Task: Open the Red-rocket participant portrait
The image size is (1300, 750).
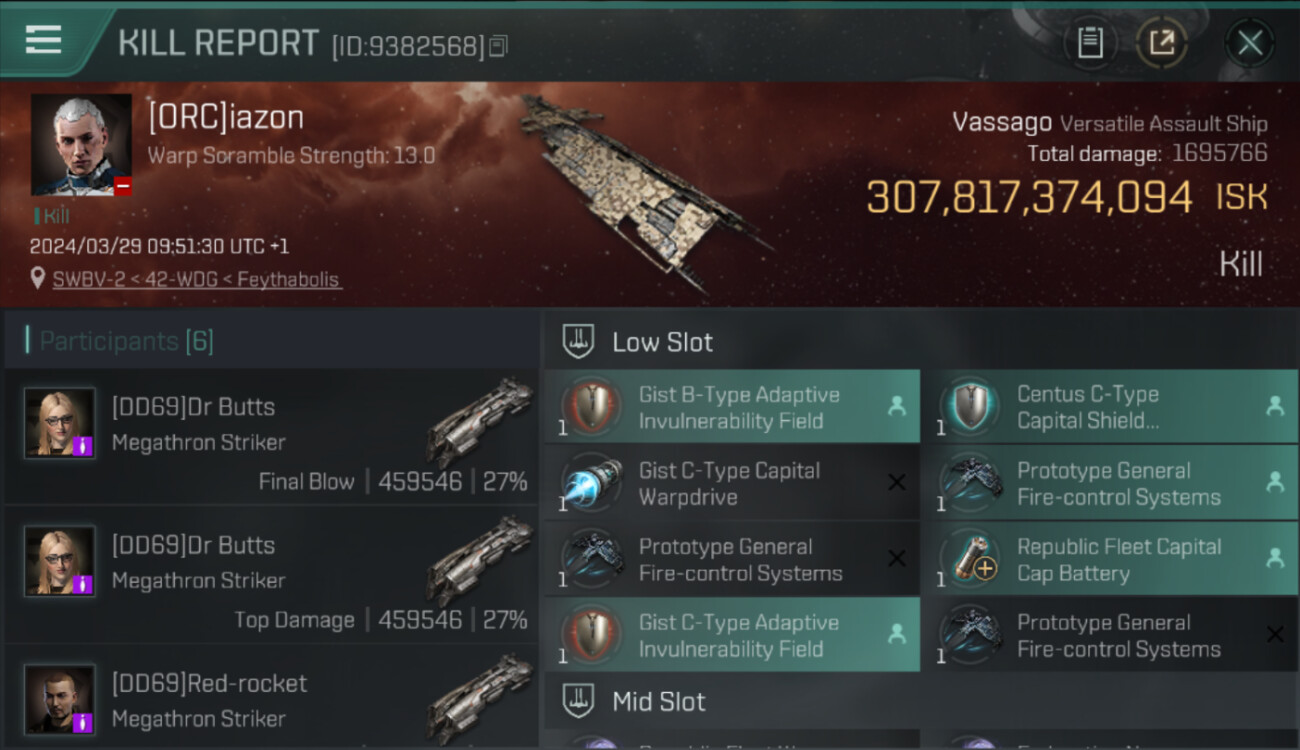Action: [60, 699]
